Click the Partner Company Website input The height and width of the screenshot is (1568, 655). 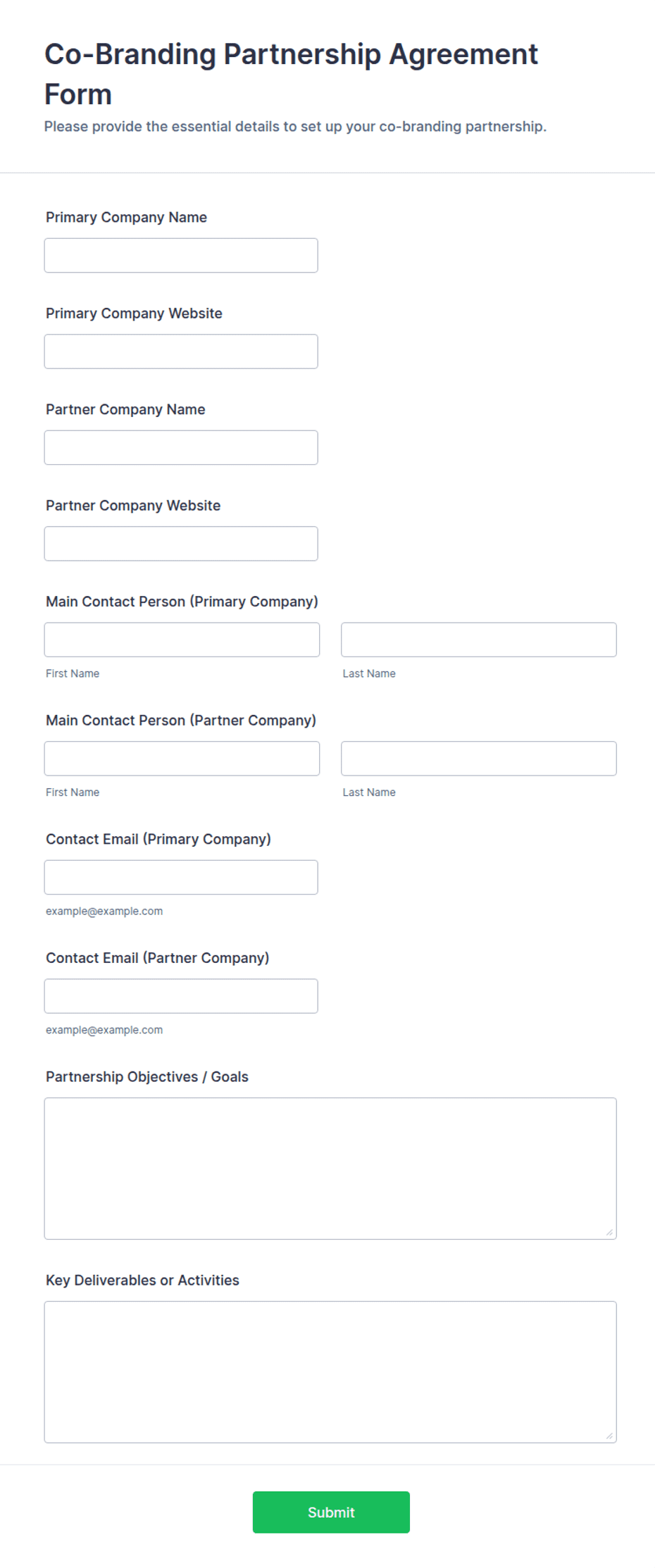coord(181,544)
